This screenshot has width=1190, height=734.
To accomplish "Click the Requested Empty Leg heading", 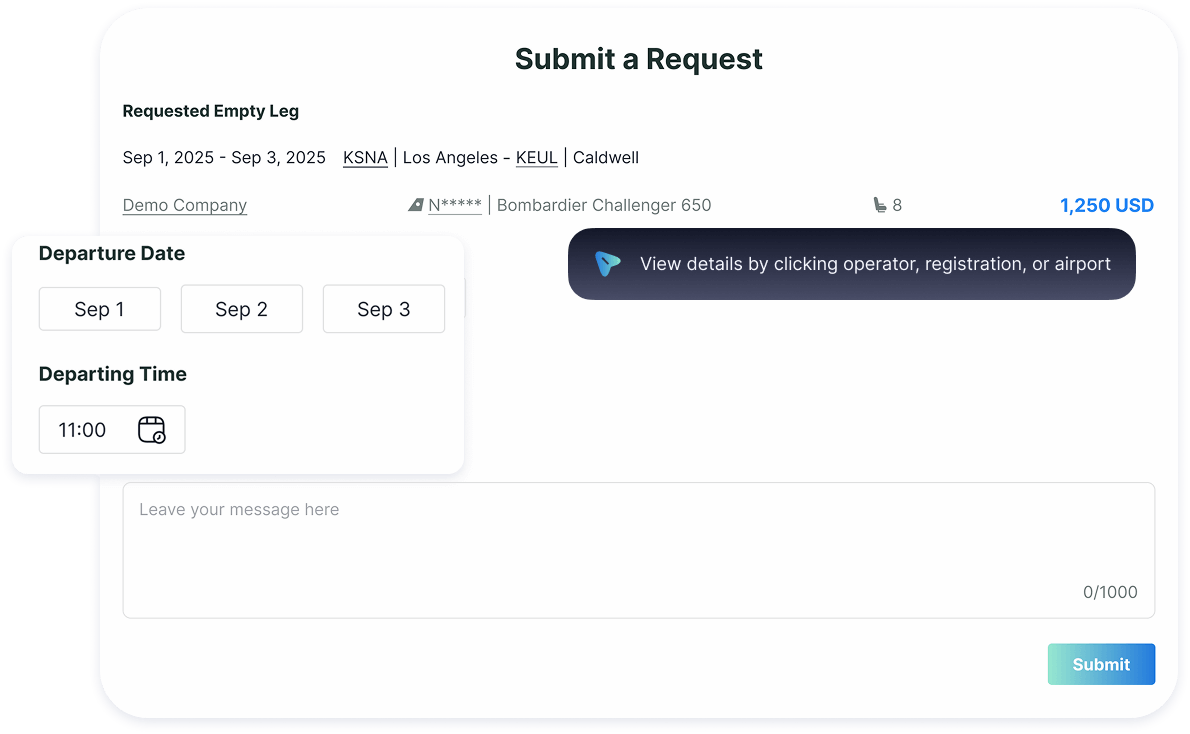I will (x=210, y=111).
